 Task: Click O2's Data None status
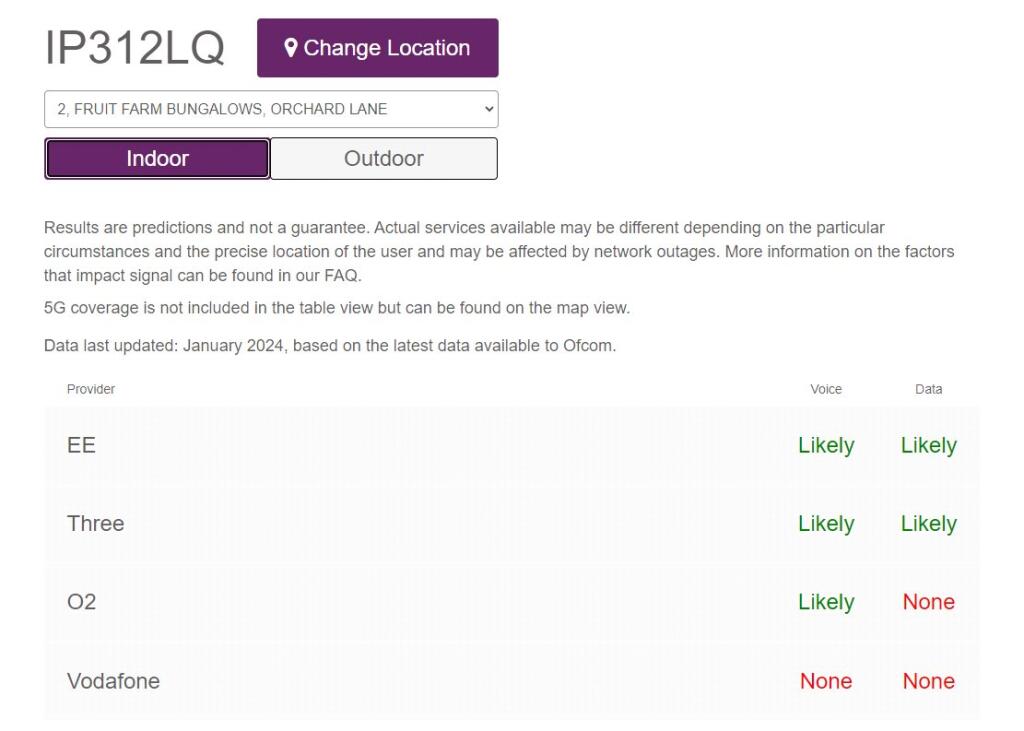pos(928,602)
